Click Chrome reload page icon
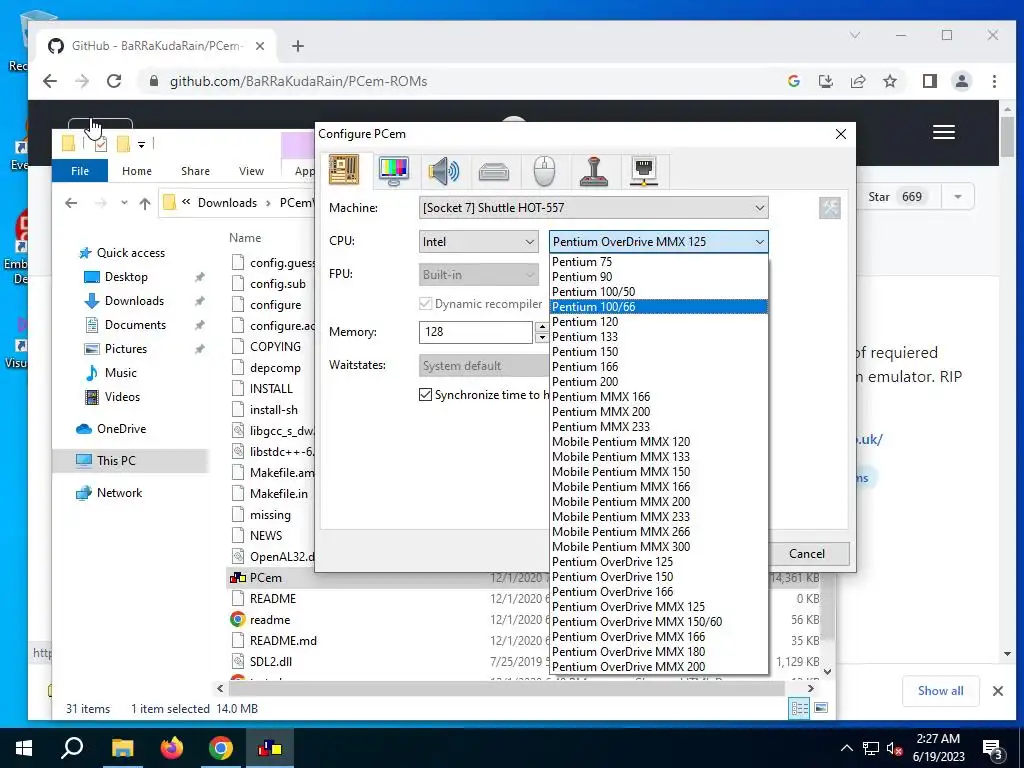Image resolution: width=1024 pixels, height=768 pixels. pyautogui.click(x=114, y=81)
